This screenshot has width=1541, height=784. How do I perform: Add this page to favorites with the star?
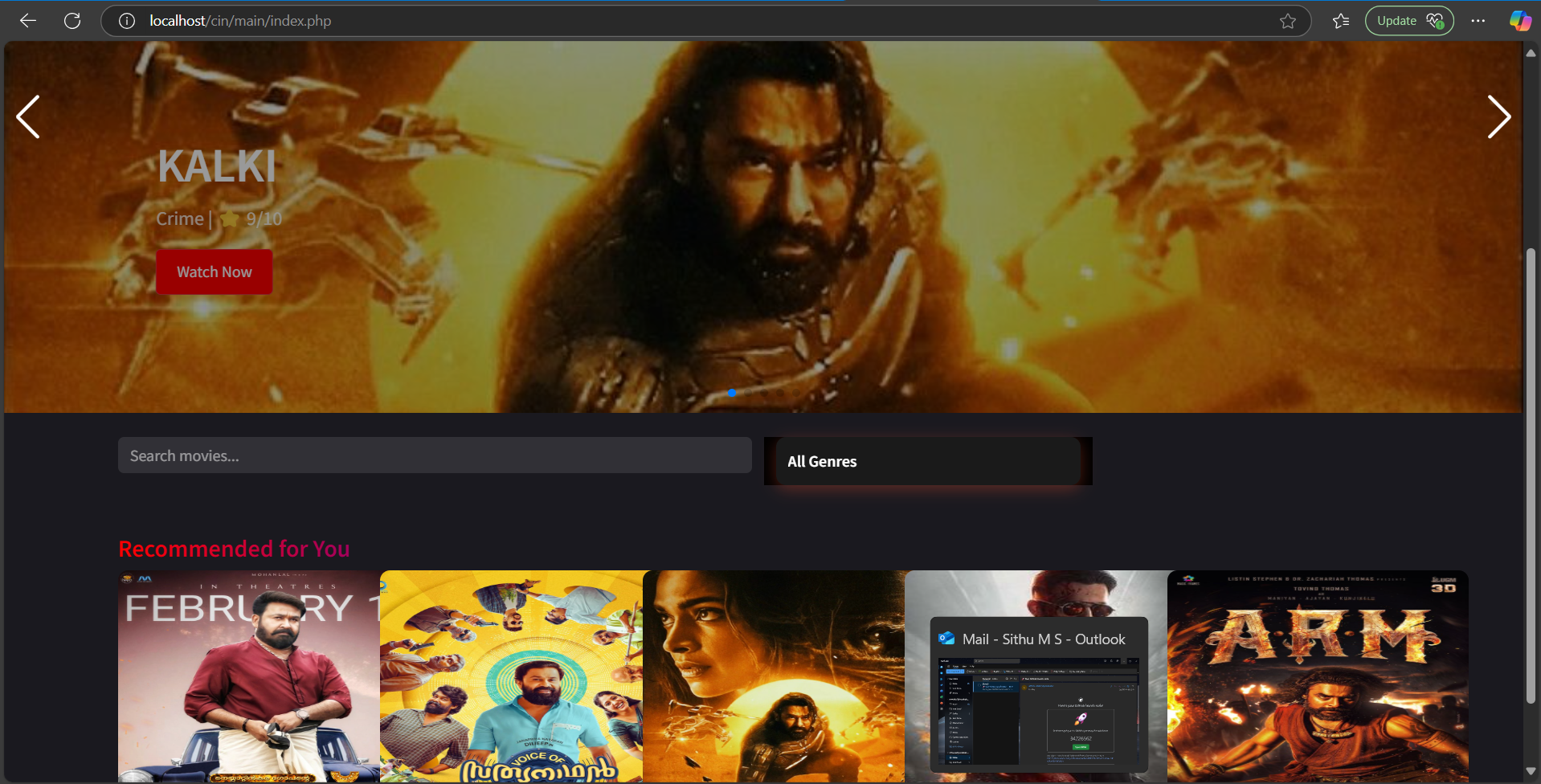pyautogui.click(x=1288, y=21)
